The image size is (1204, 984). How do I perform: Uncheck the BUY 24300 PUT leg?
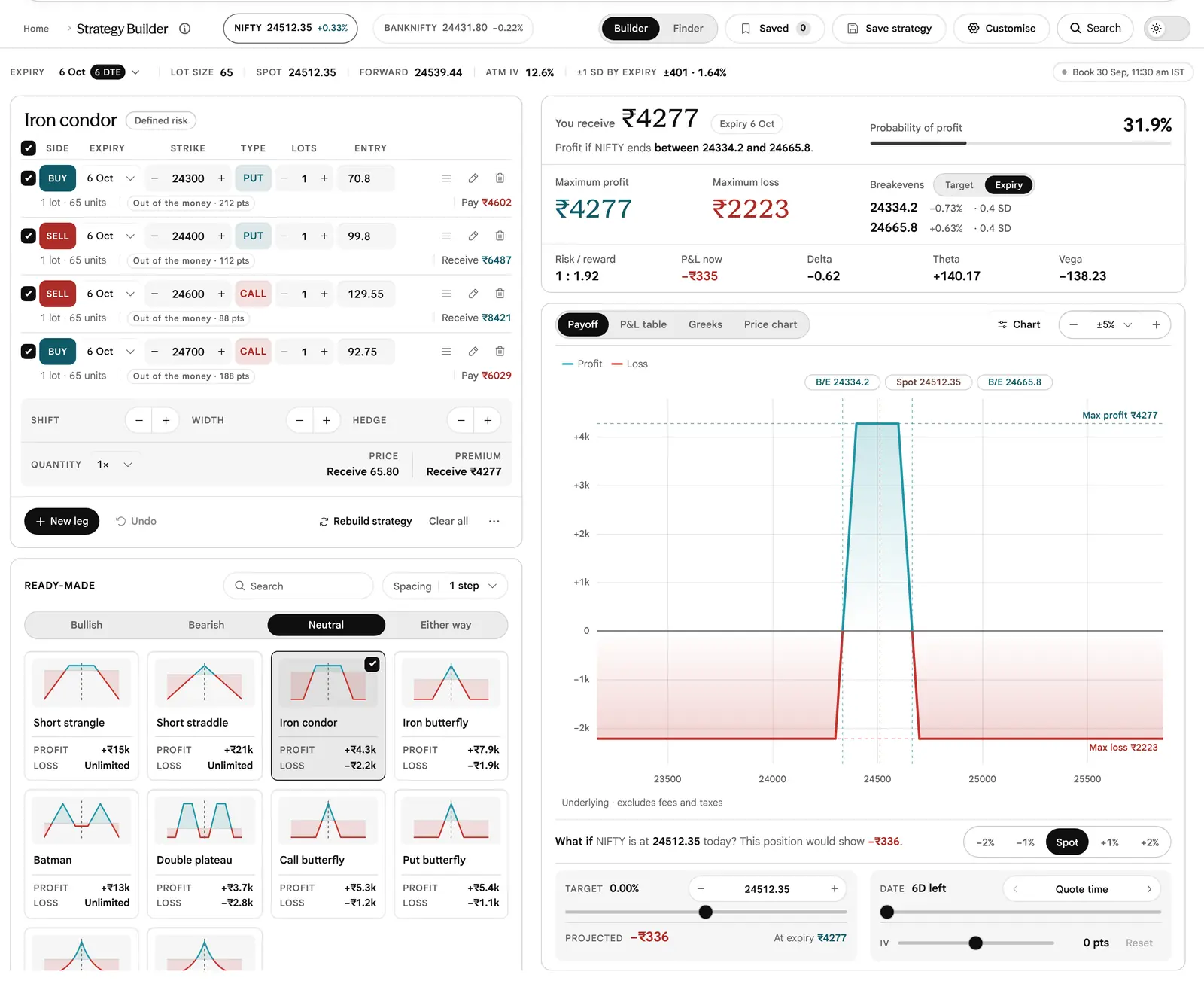pyautogui.click(x=29, y=178)
